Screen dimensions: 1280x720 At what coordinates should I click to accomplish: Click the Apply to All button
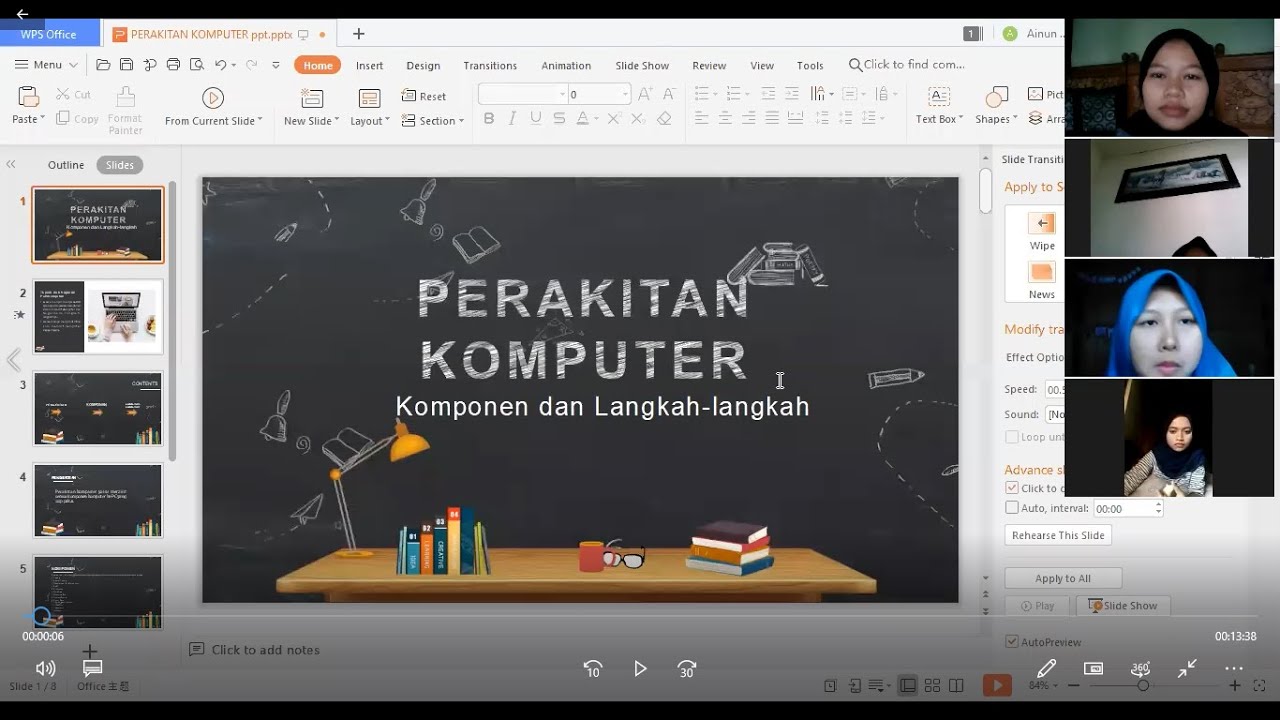click(x=1062, y=578)
